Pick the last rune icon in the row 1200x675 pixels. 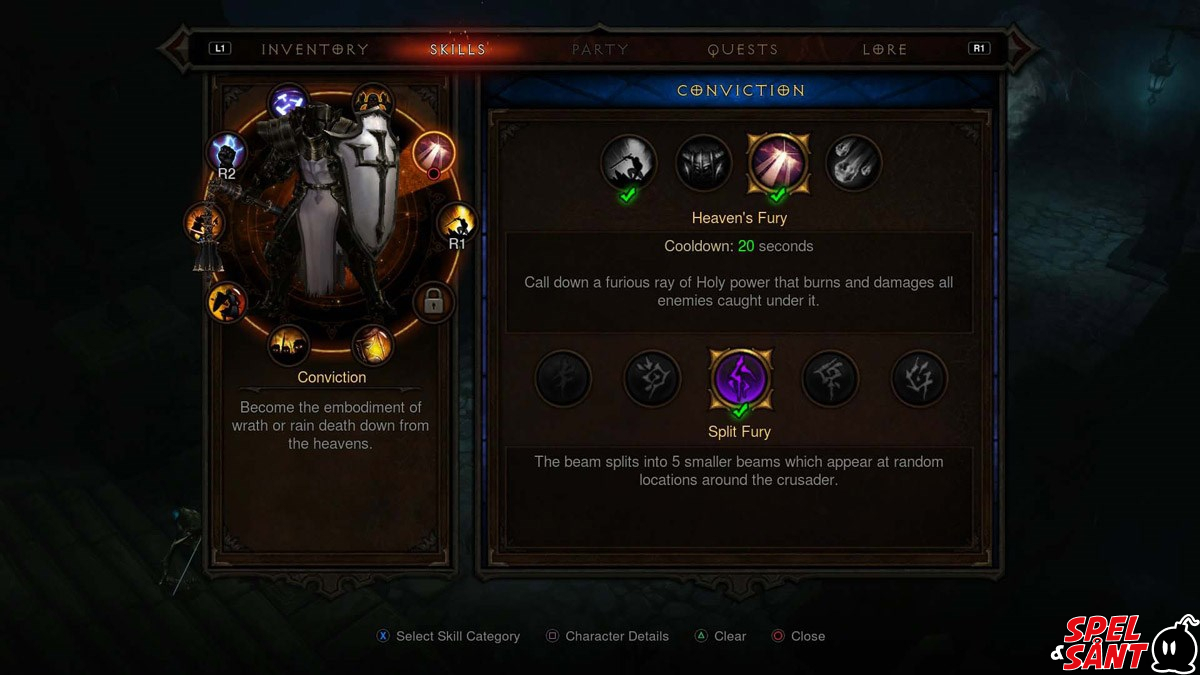tap(919, 378)
